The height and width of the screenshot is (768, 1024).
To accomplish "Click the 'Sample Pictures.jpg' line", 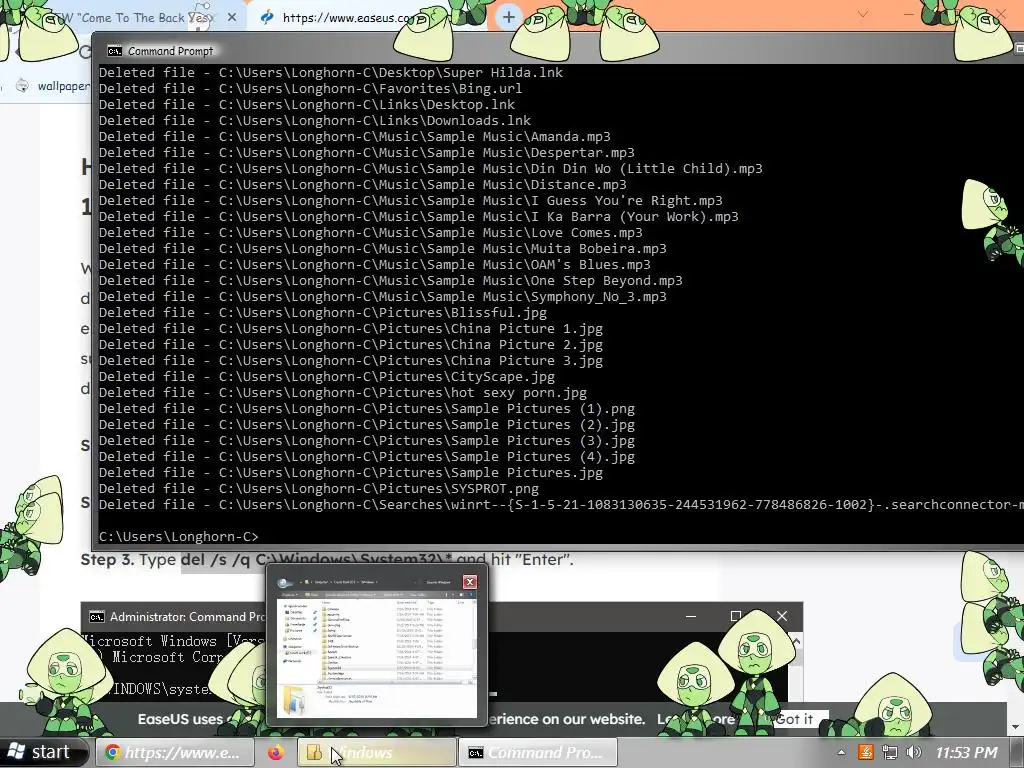I will [351, 472].
